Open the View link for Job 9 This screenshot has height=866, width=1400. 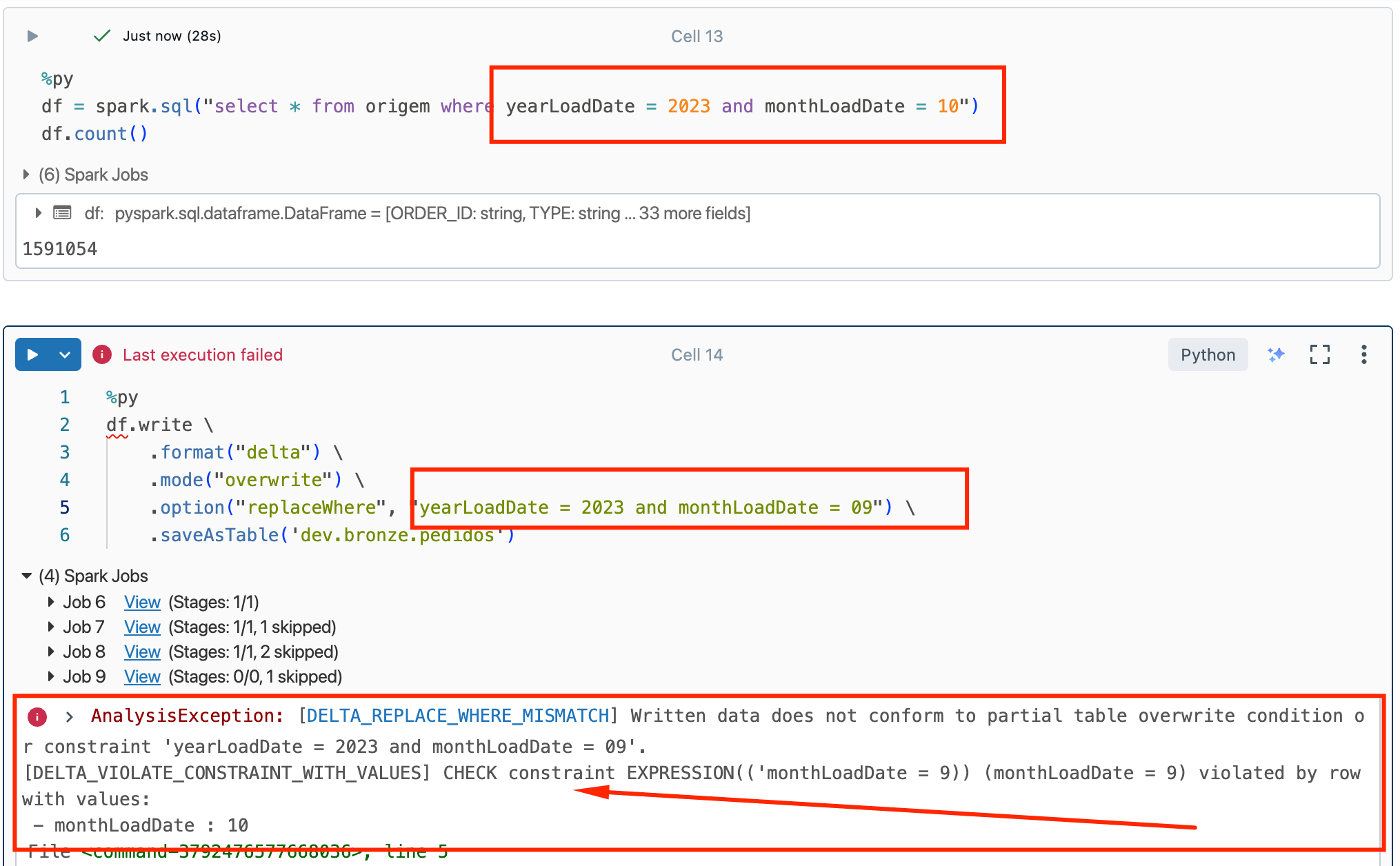(x=142, y=676)
